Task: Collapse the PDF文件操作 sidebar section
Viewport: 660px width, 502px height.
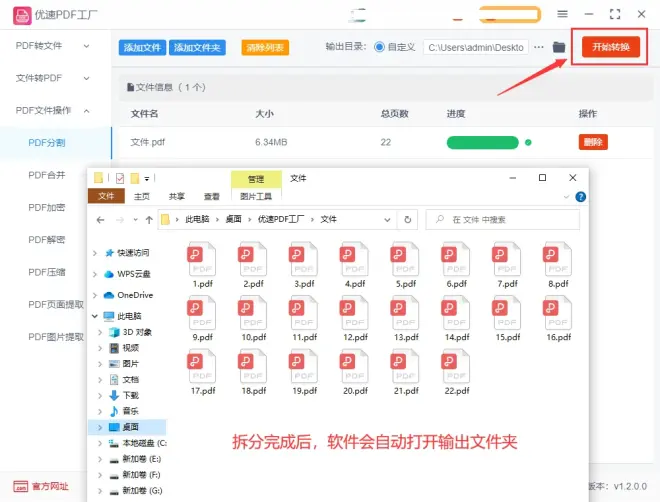Action: pos(87,111)
